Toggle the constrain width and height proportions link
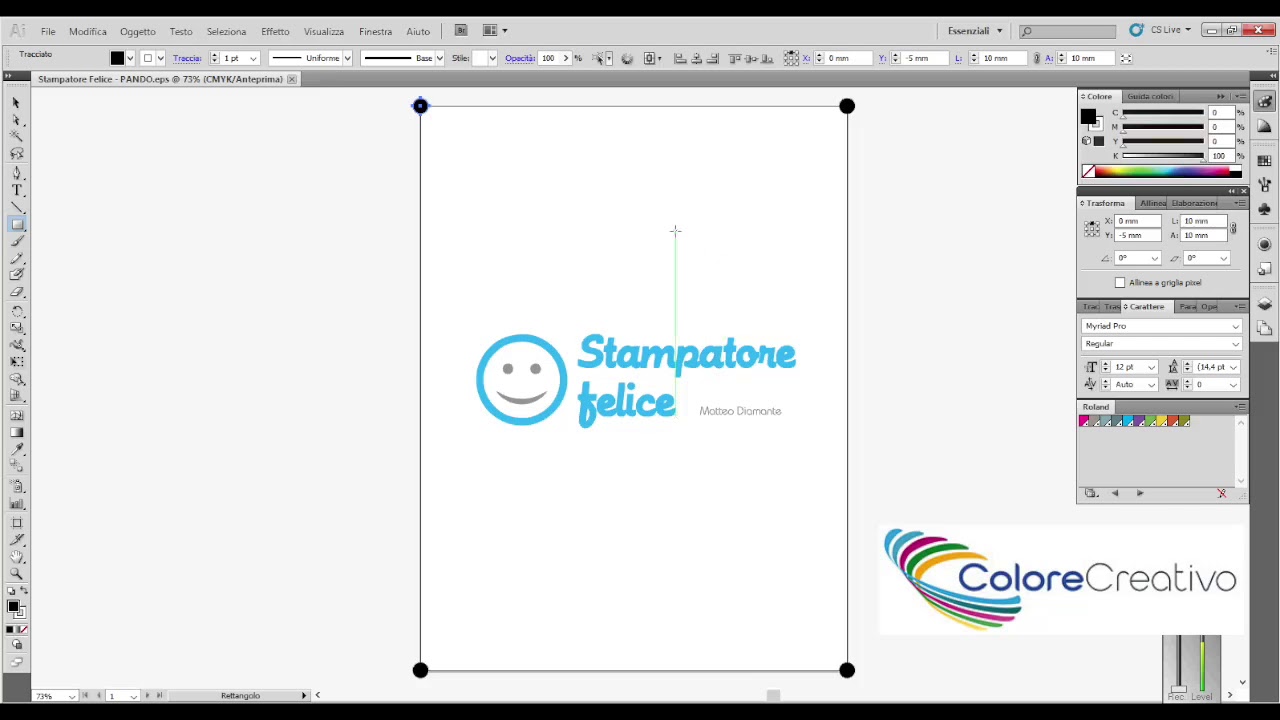1280x720 pixels. (x=1037, y=59)
